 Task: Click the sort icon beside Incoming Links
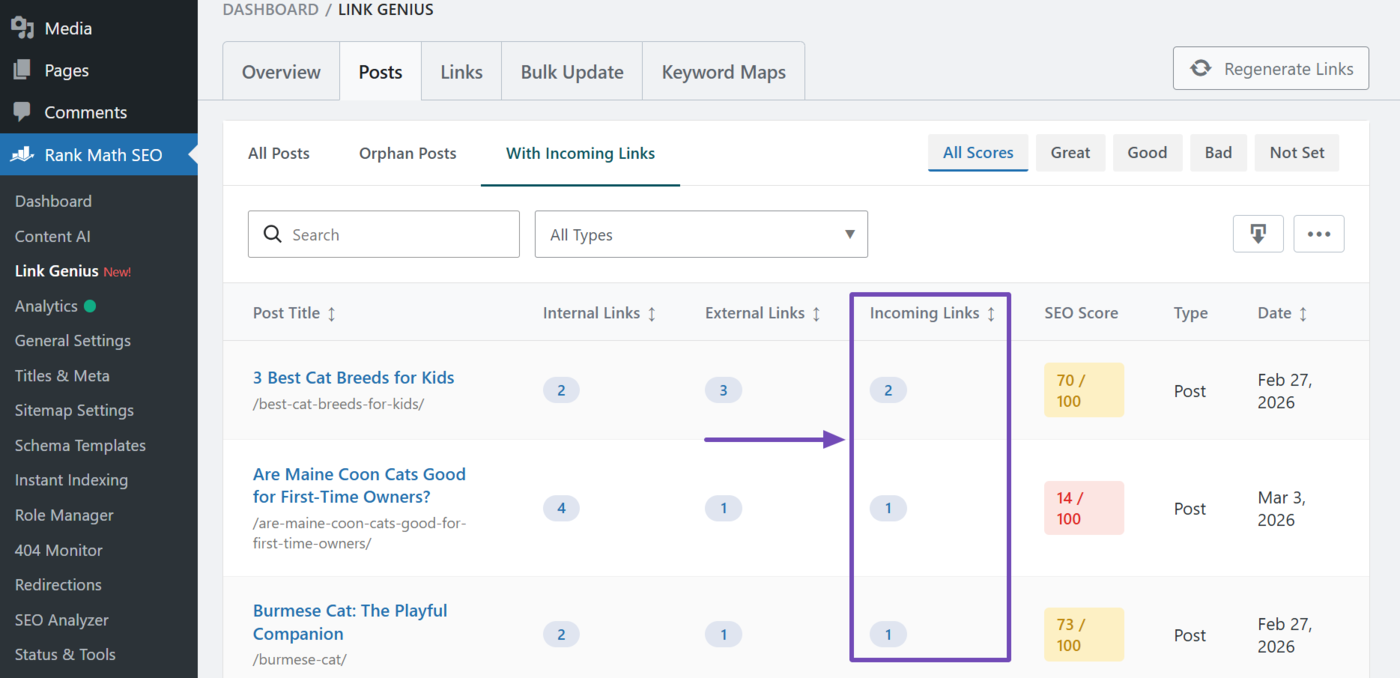[991, 312]
